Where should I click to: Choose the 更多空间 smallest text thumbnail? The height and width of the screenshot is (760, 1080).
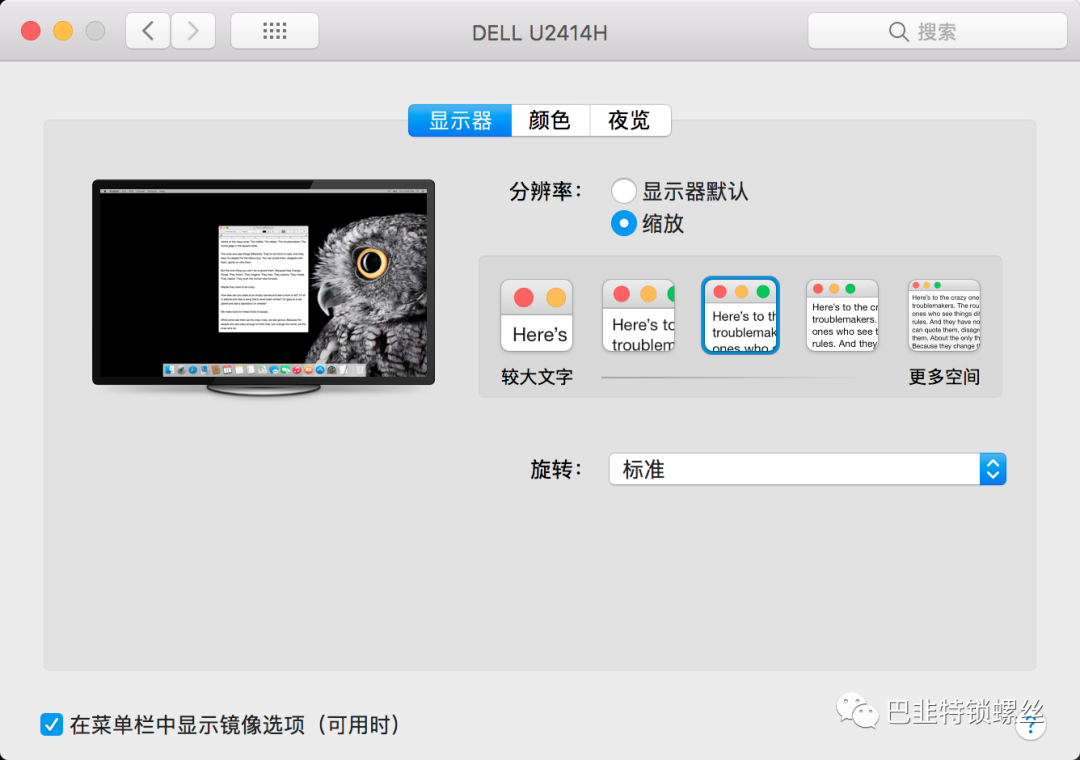click(944, 316)
